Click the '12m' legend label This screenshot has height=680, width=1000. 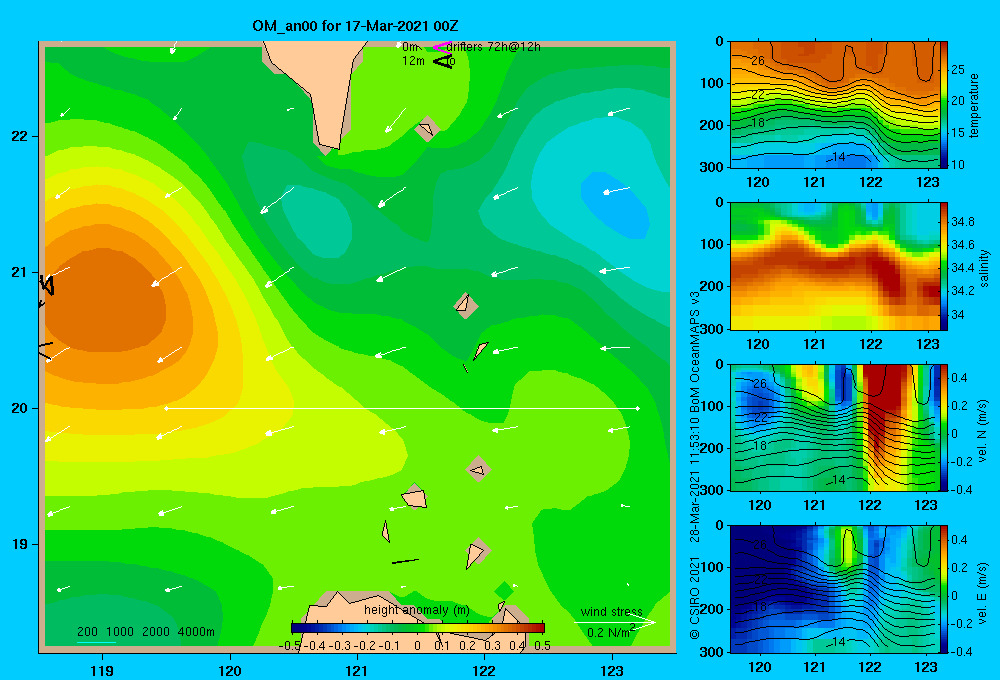coord(413,61)
